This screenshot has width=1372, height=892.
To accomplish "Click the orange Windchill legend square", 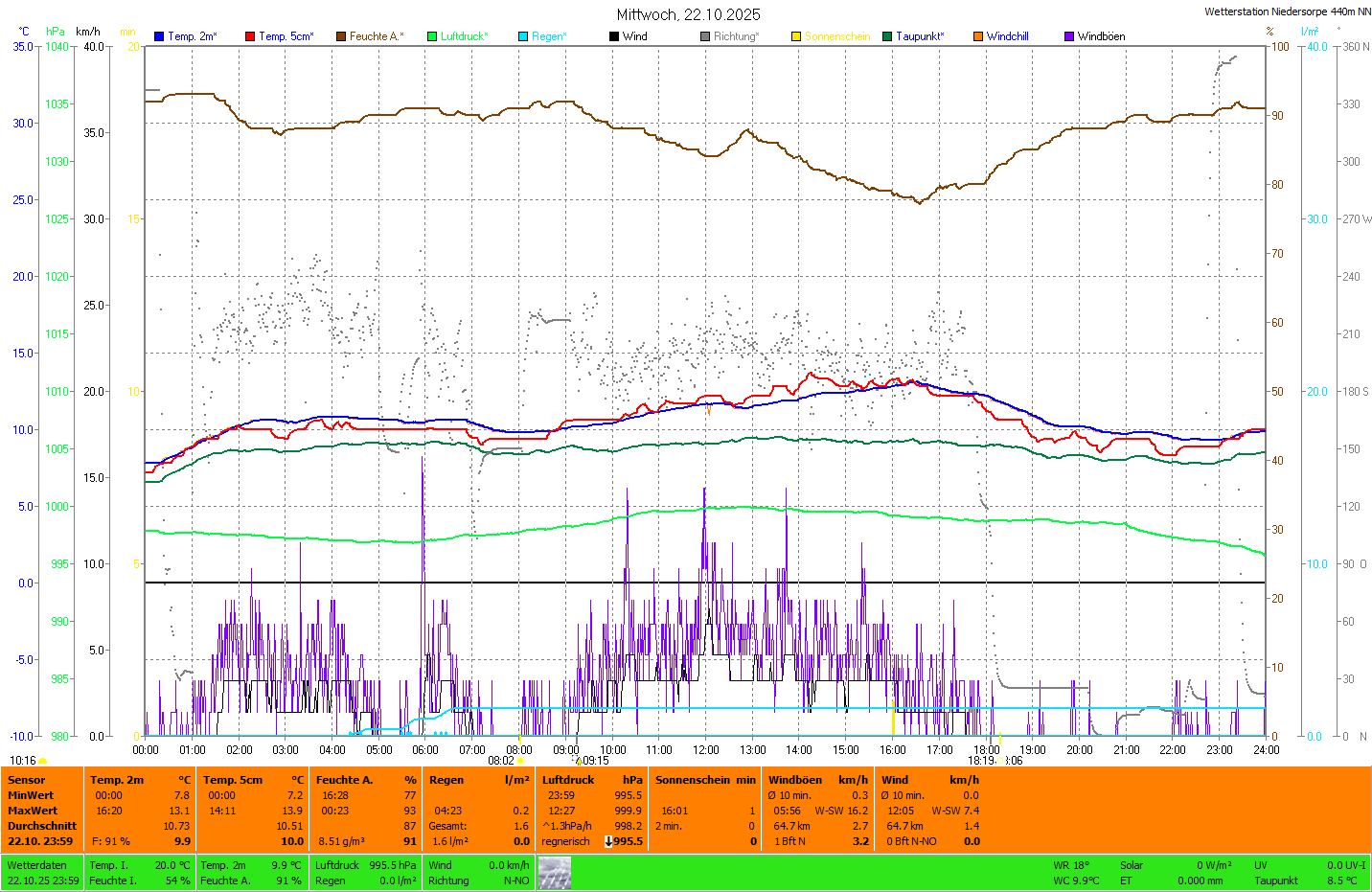I will (x=978, y=36).
